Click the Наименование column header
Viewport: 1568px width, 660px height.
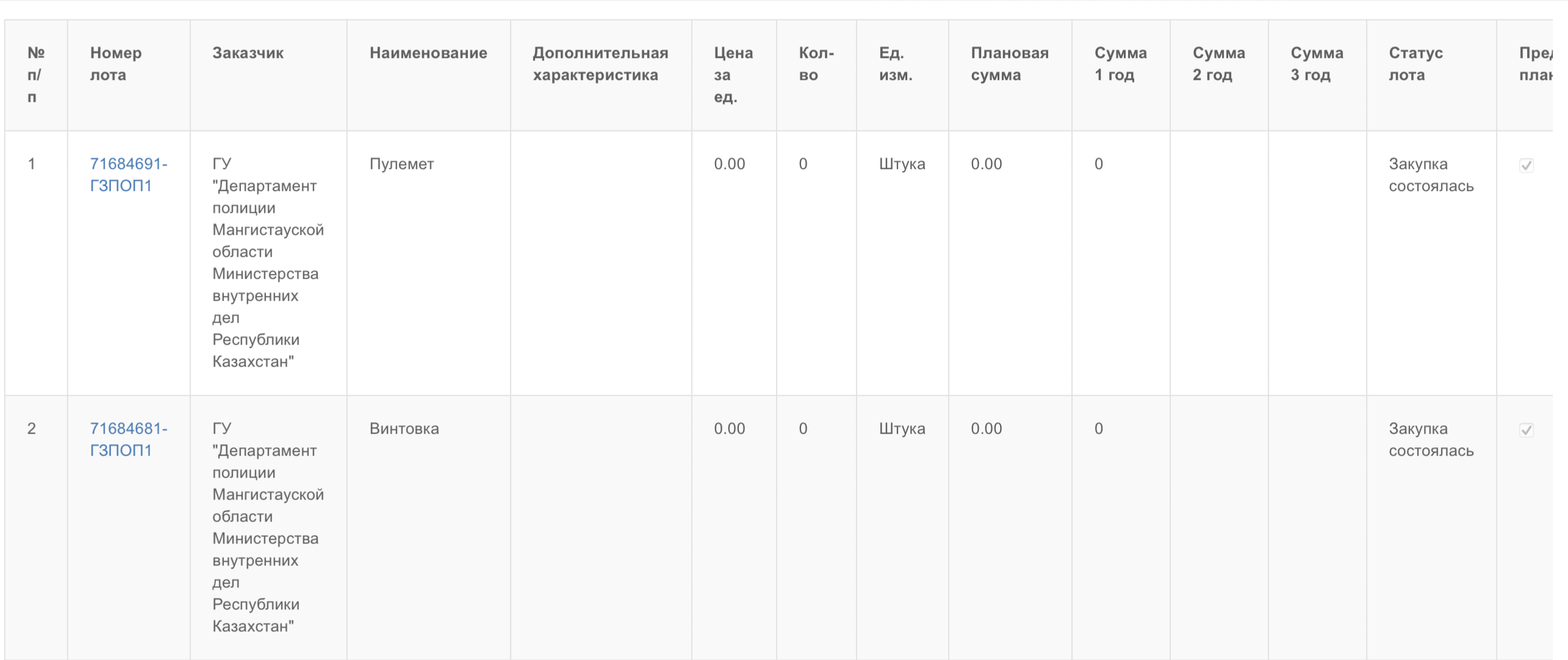(x=428, y=53)
